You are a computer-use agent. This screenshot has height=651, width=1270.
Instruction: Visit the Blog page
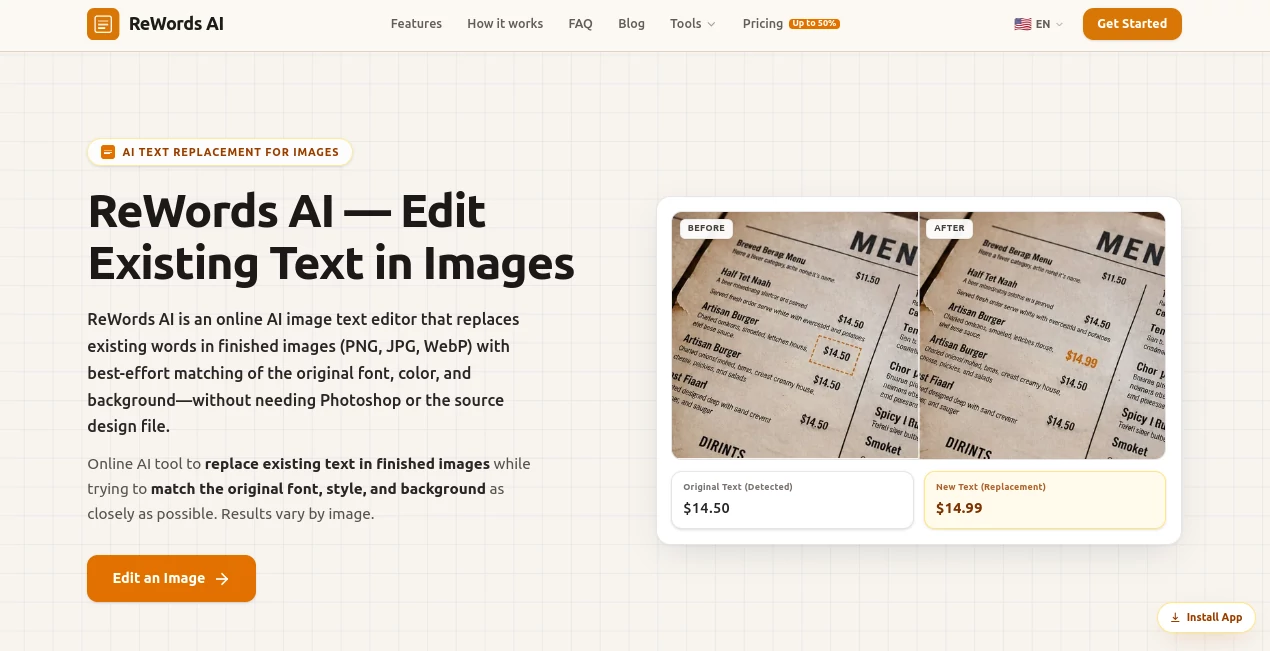coord(632,24)
